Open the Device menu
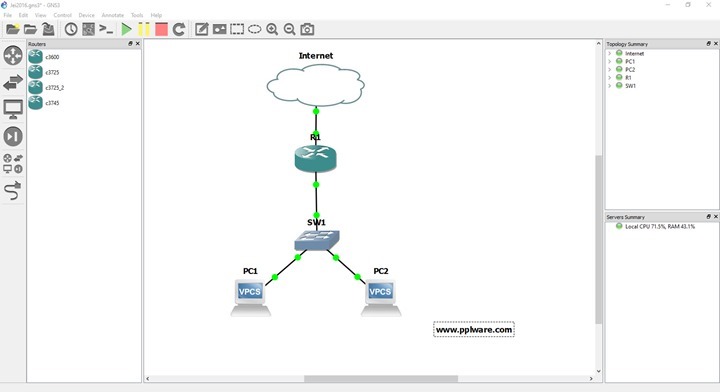Image resolution: width=720 pixels, height=392 pixels. pos(86,15)
